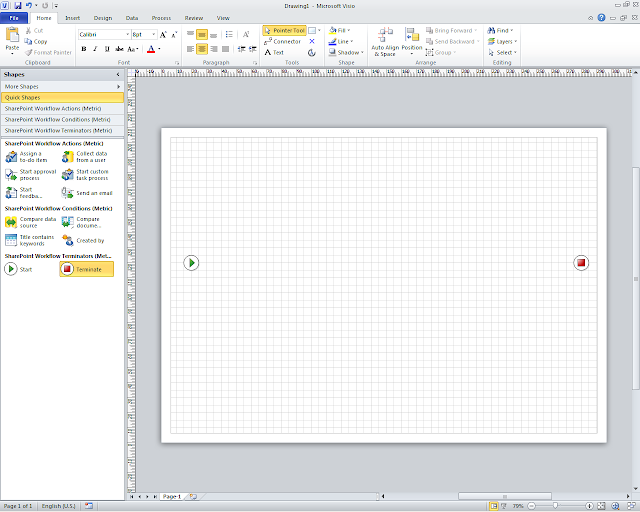Viewport: 640px width, 512px height.
Task: Expand the More Shapes menu
Action: click(x=62, y=87)
